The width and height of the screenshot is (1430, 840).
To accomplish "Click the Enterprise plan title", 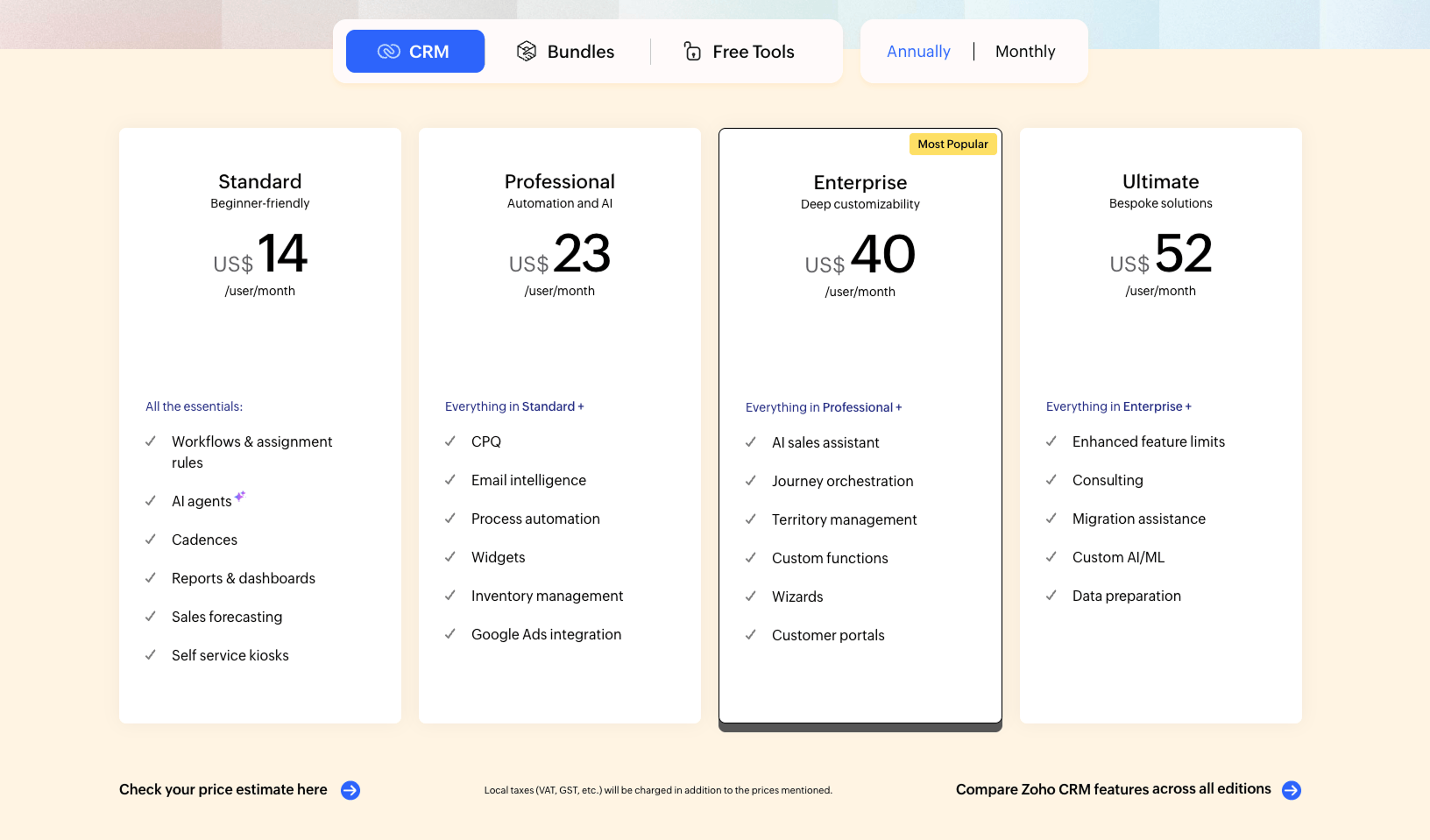I will pos(860,182).
